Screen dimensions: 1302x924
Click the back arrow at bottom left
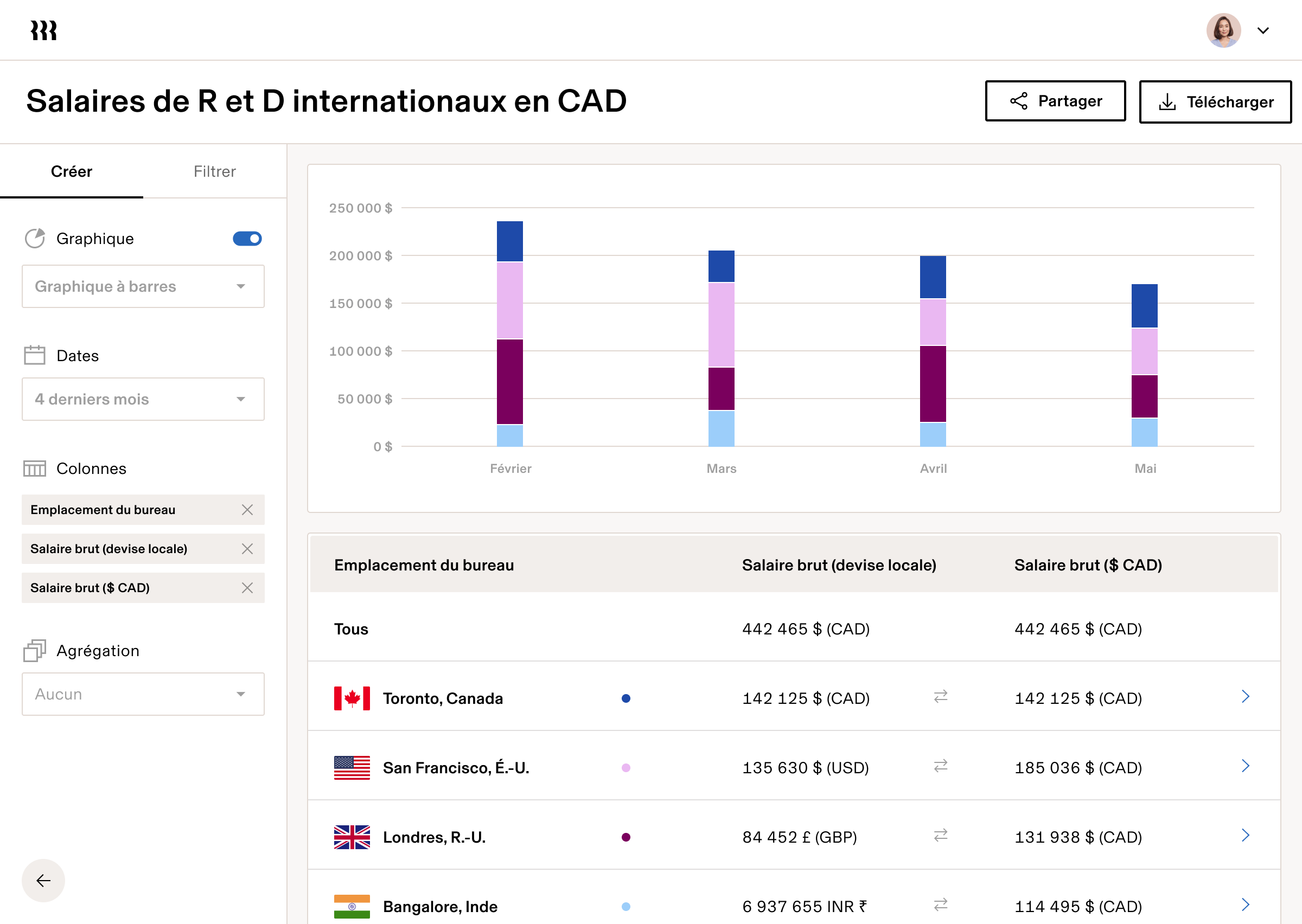tap(42, 880)
